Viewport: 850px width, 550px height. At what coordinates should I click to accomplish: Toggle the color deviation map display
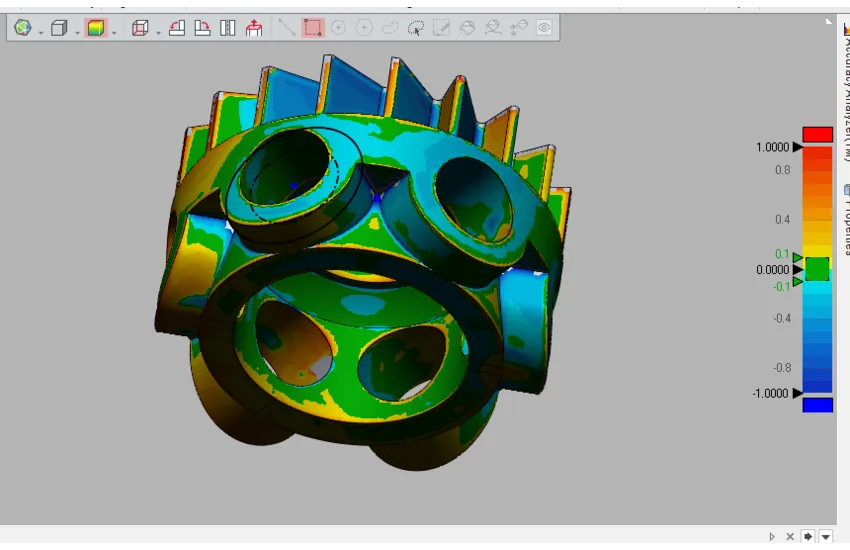[x=95, y=28]
